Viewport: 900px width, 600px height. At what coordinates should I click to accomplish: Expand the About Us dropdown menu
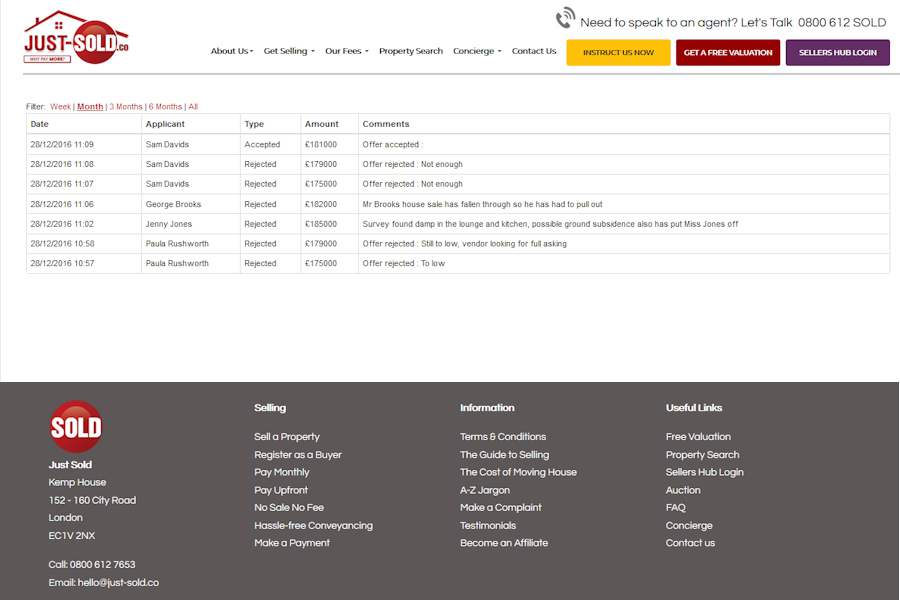[x=232, y=51]
